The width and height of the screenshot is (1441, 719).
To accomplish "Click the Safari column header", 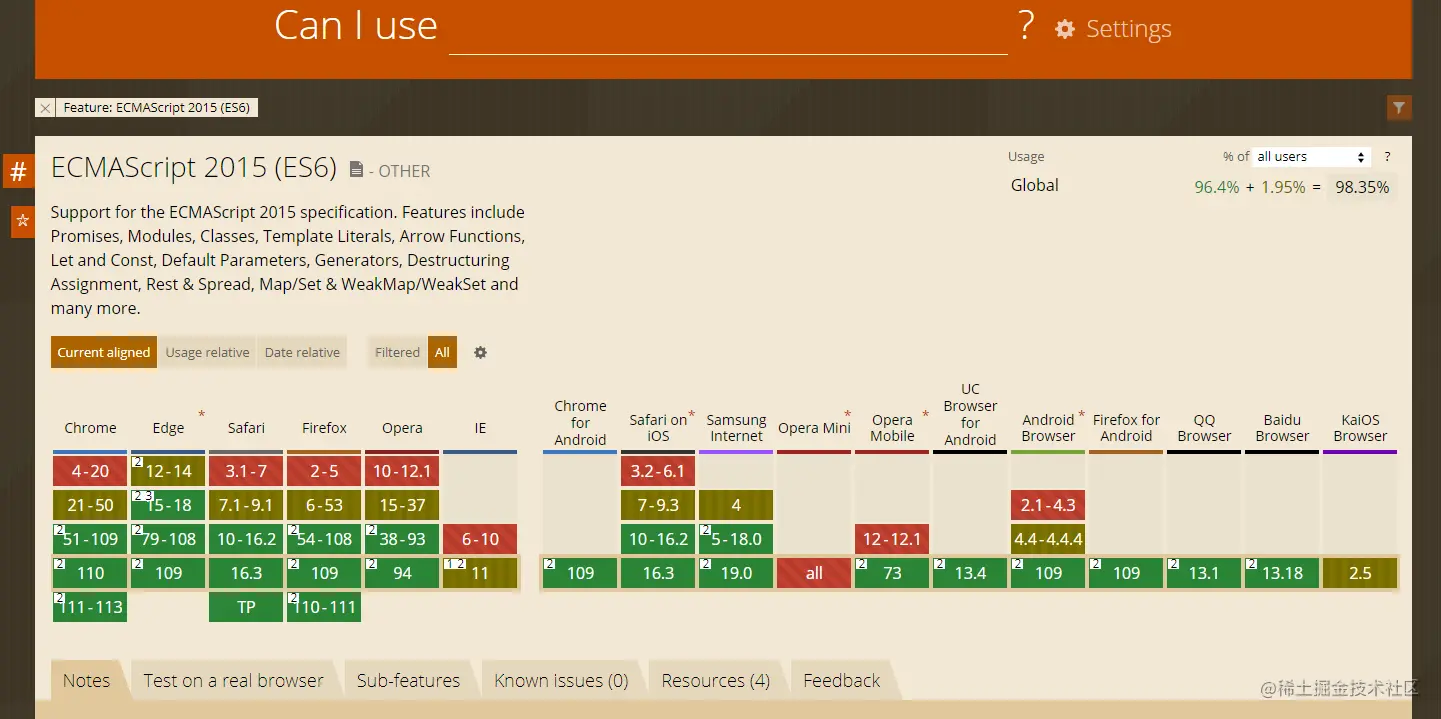I will point(246,428).
